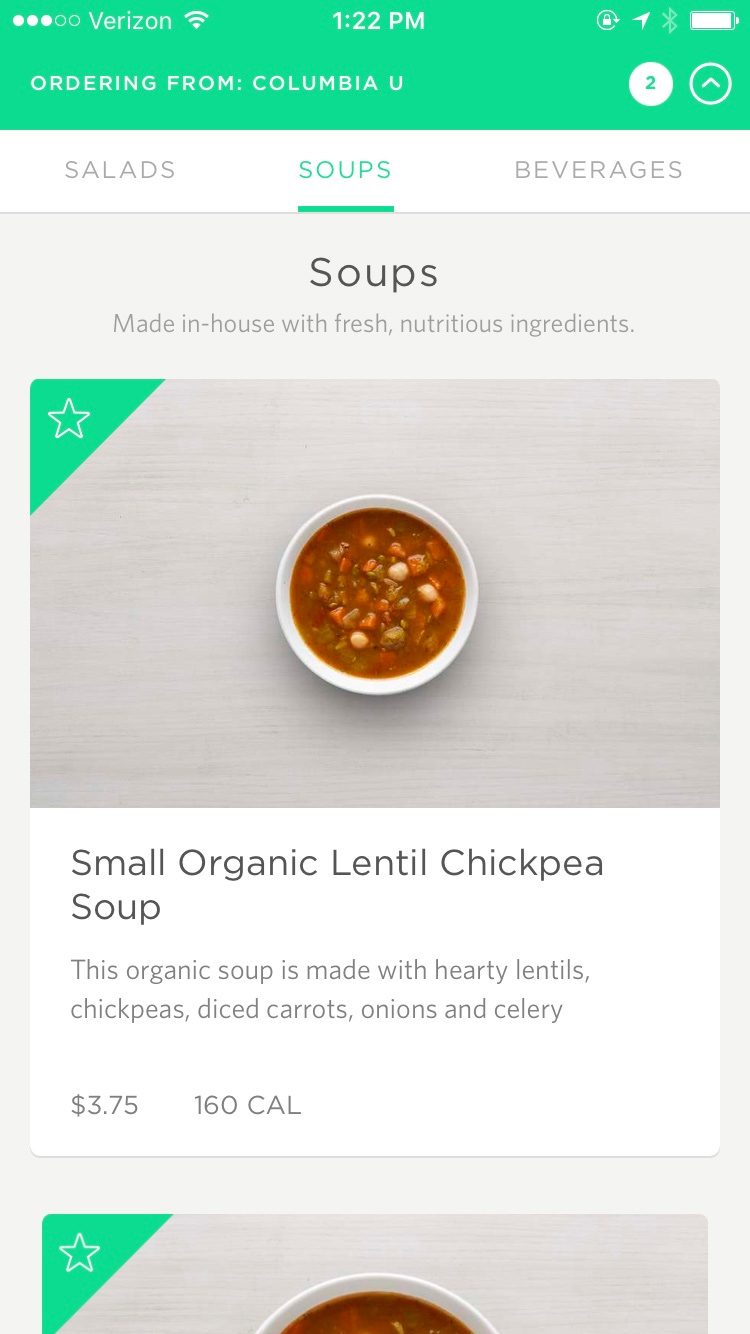
Task: Tap the battery icon in status bar
Action: [x=714, y=20]
